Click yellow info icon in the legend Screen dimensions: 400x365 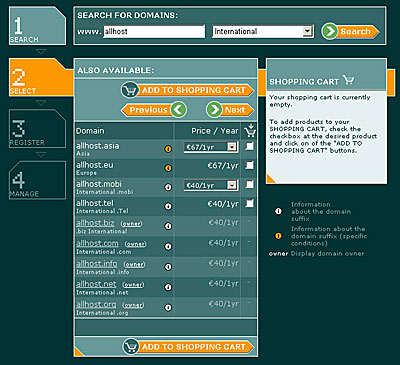[278, 236]
